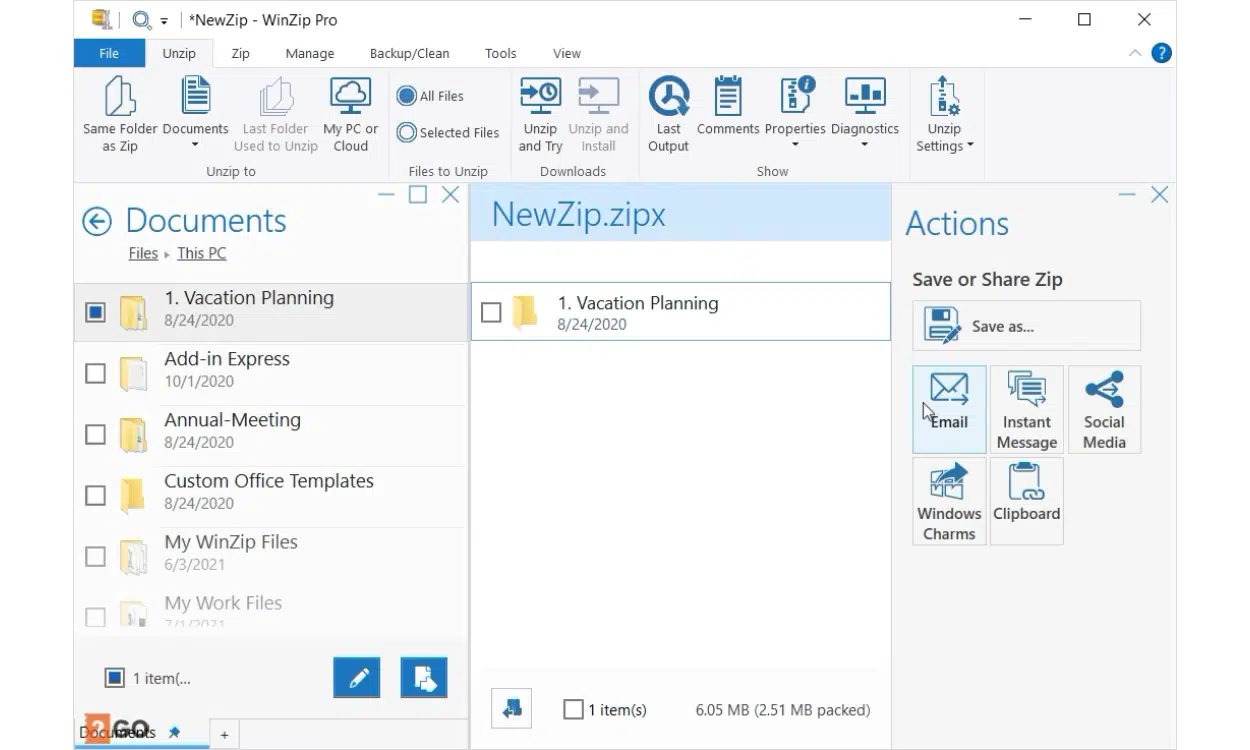Click the search magnifier in title bar
This screenshot has height=750, width=1250.
pyautogui.click(x=141, y=19)
